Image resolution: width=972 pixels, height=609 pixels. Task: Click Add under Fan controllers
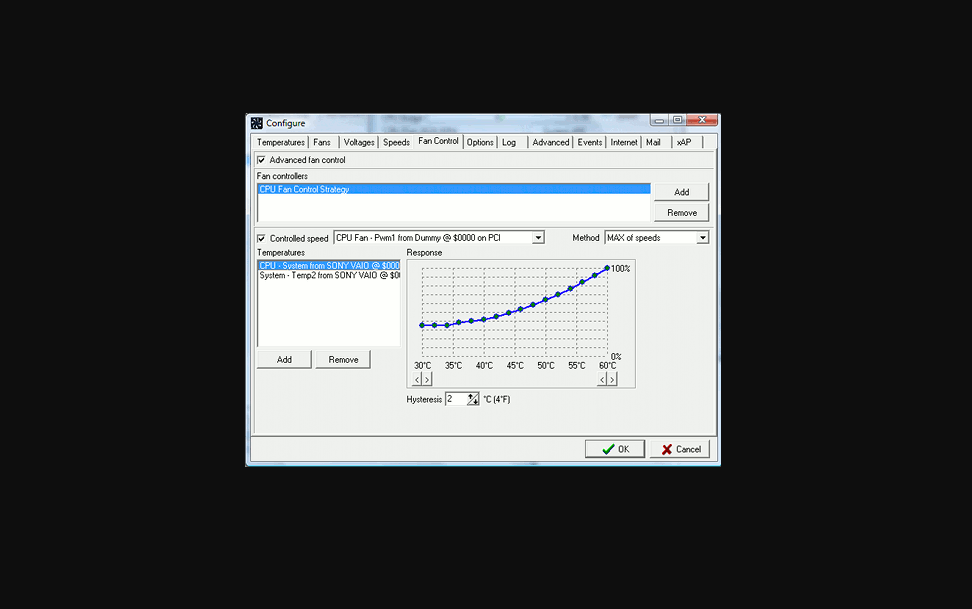pyautogui.click(x=681, y=191)
